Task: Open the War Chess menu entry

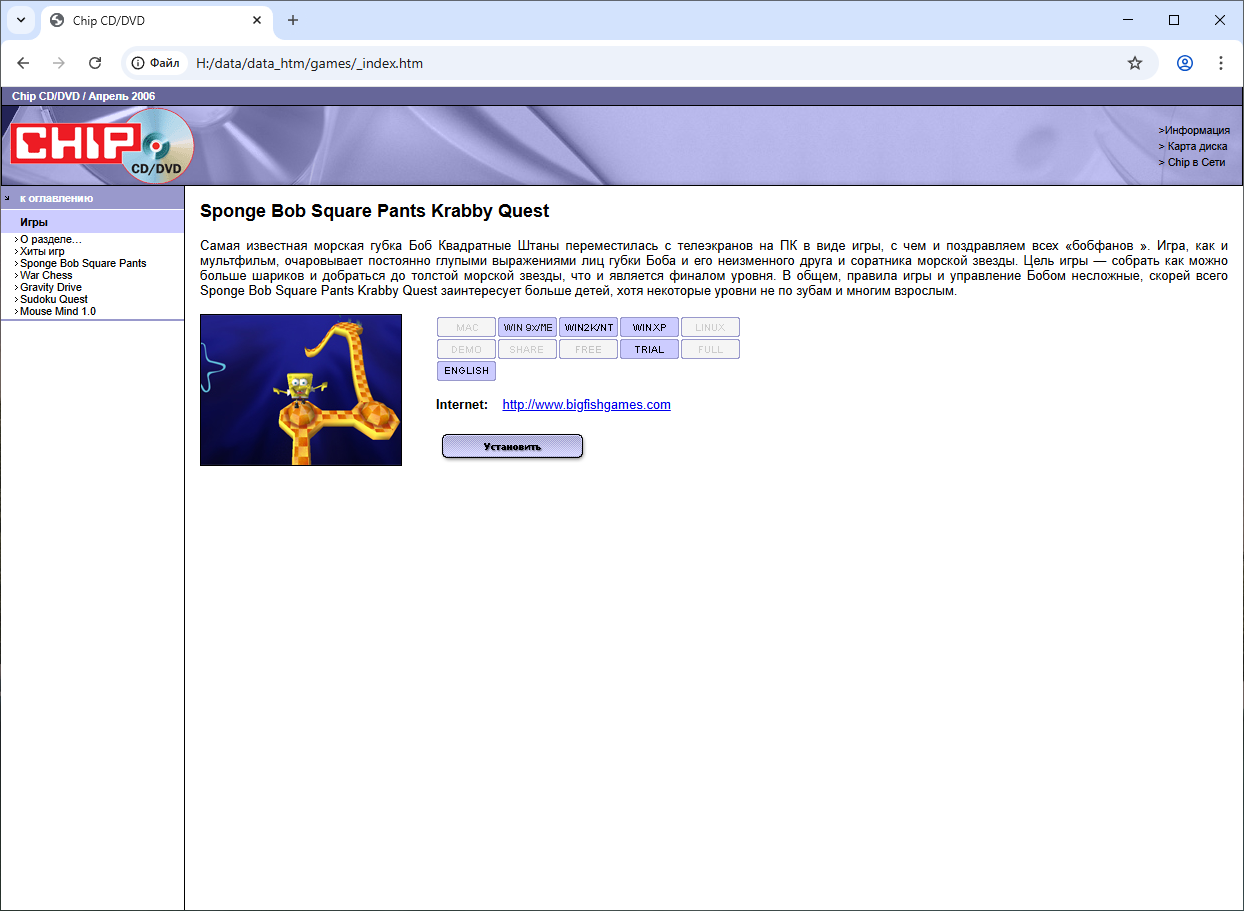Action: pos(46,275)
